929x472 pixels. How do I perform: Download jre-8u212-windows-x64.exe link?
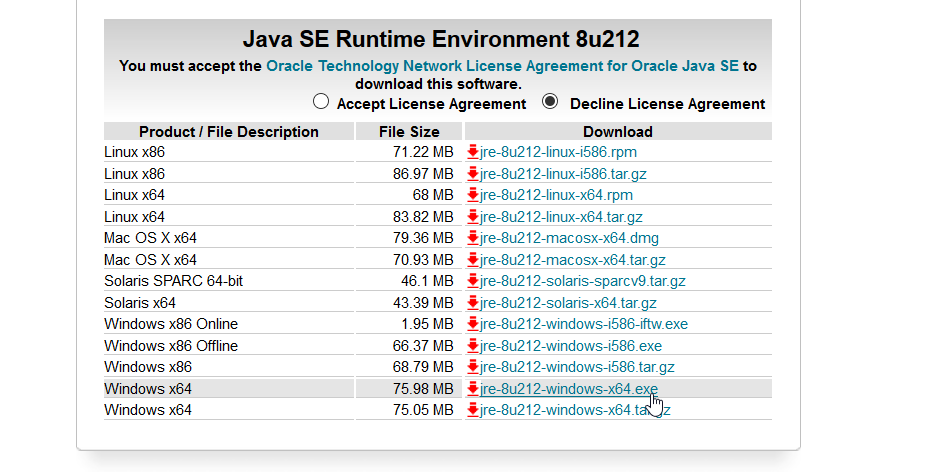tap(569, 388)
